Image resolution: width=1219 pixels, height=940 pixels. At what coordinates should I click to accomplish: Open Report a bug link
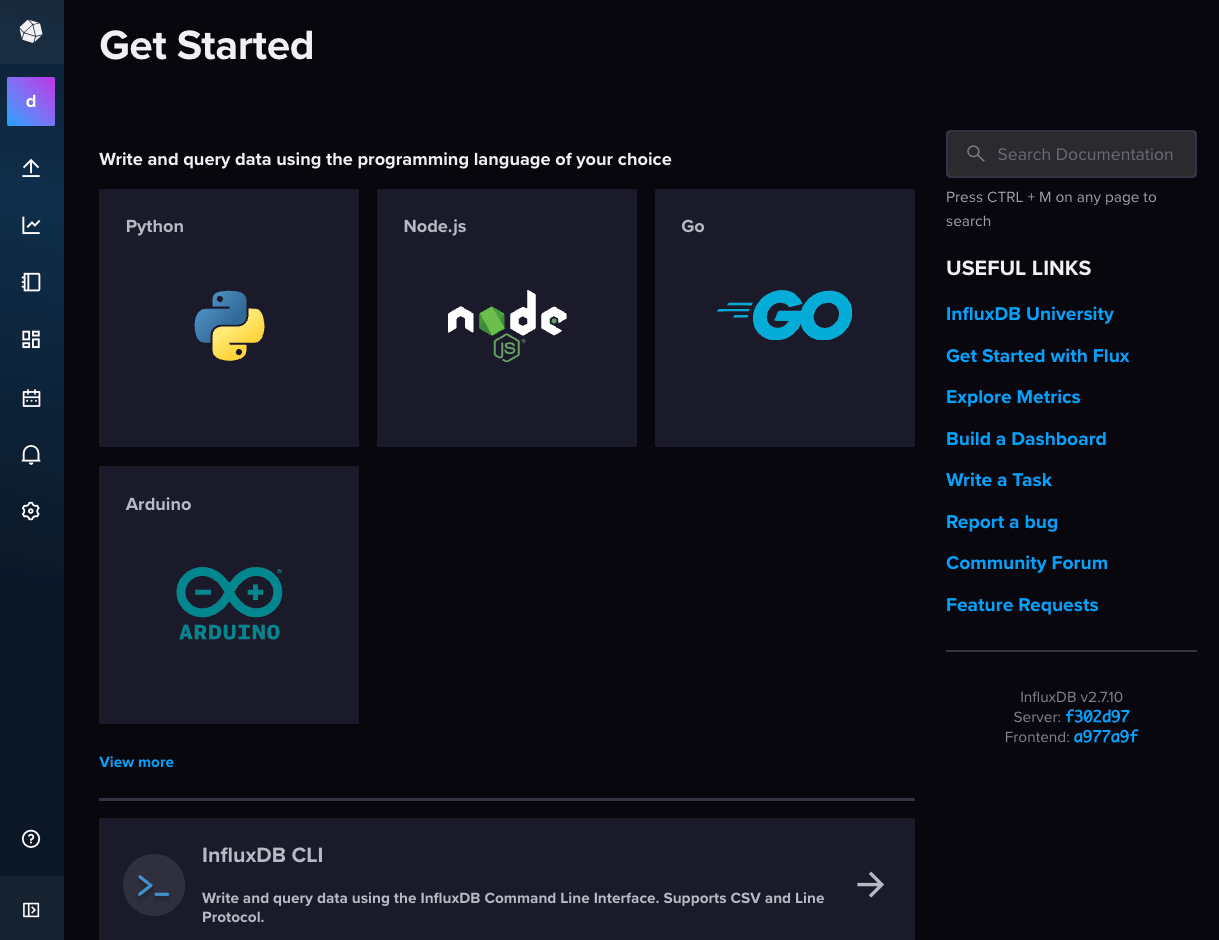click(x=1002, y=522)
